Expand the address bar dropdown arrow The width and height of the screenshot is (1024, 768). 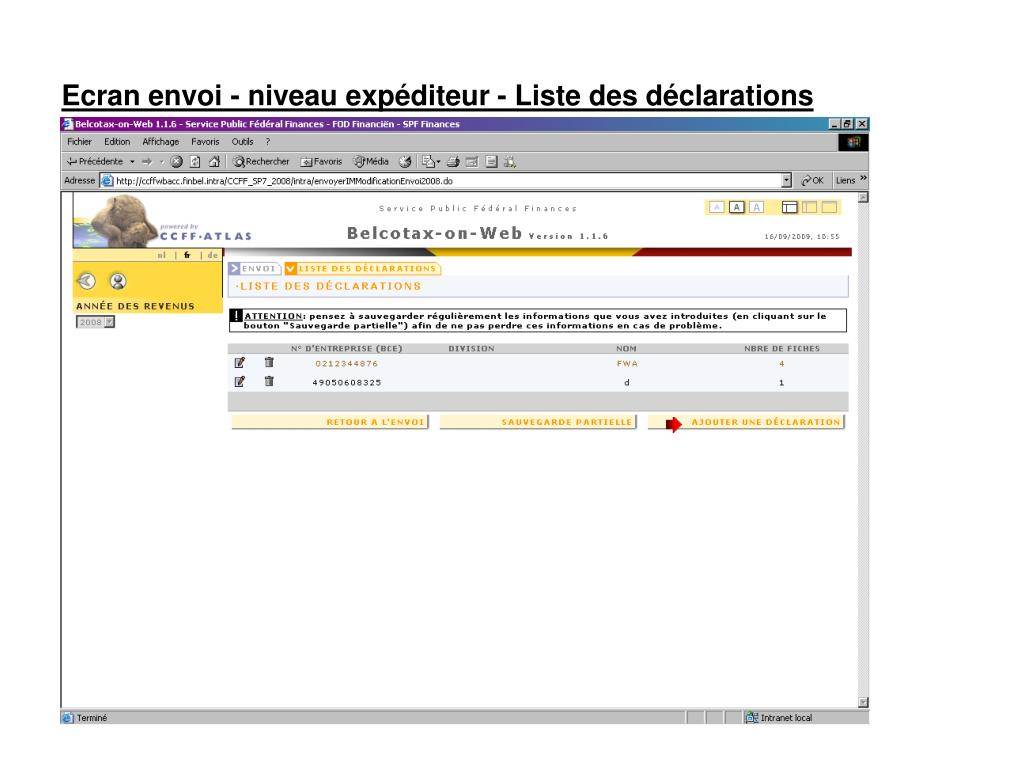click(786, 180)
